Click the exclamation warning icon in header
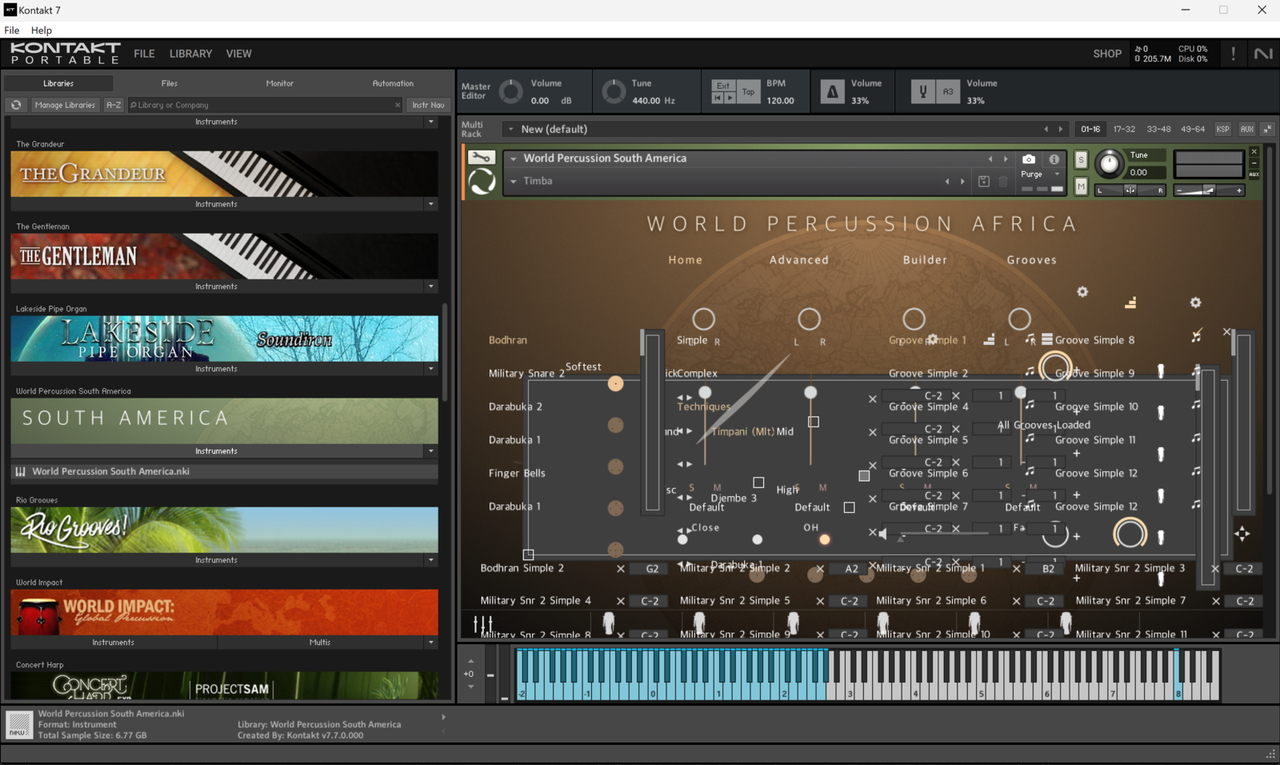 1233,54
